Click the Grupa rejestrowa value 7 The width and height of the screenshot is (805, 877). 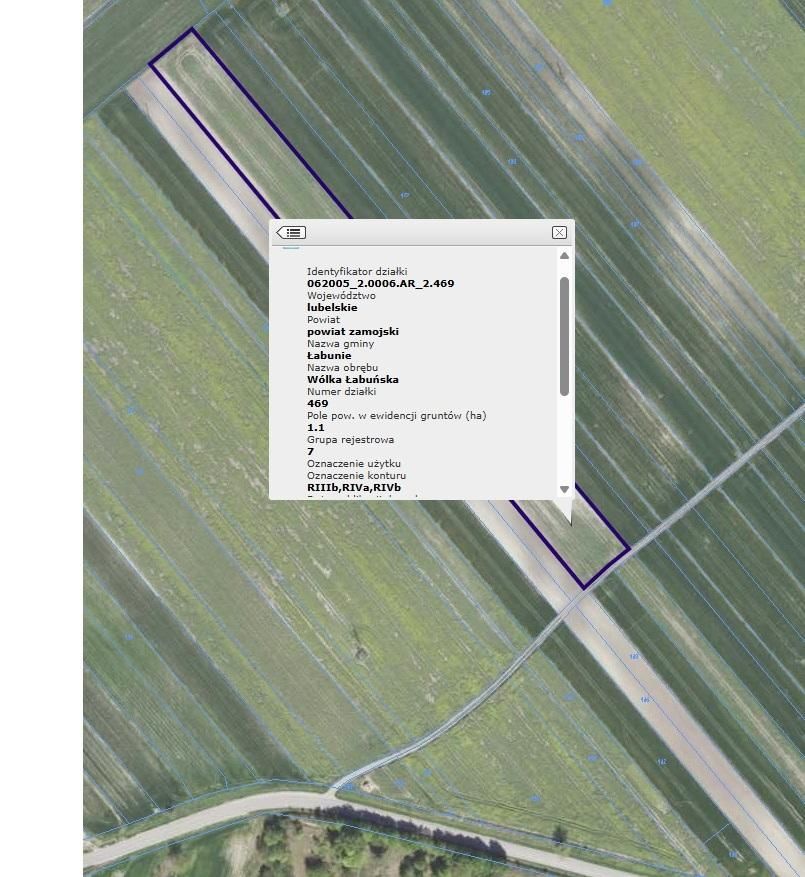[310, 452]
